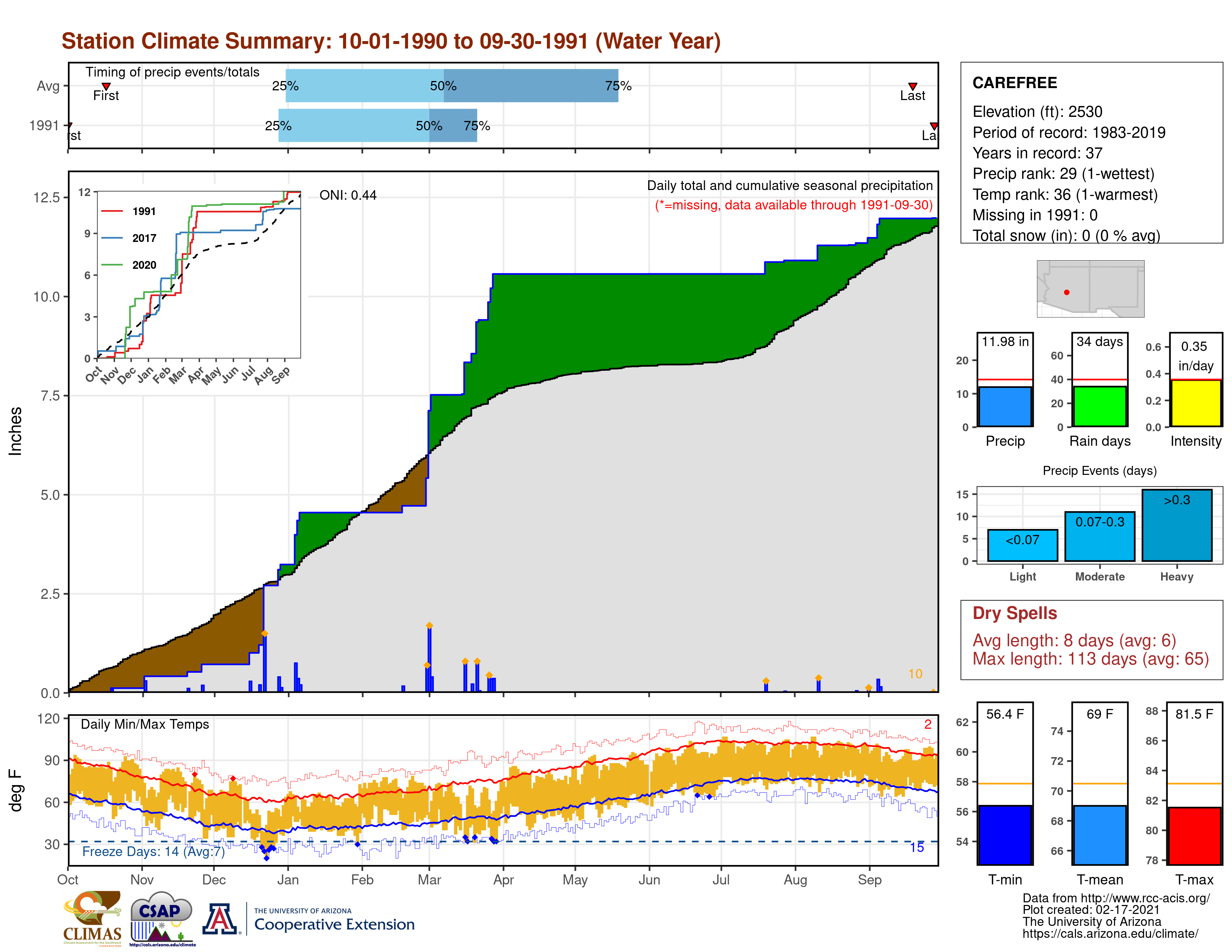Click the Avg length: 8 days text
This screenshot has width=1232, height=952.
(x=1074, y=641)
